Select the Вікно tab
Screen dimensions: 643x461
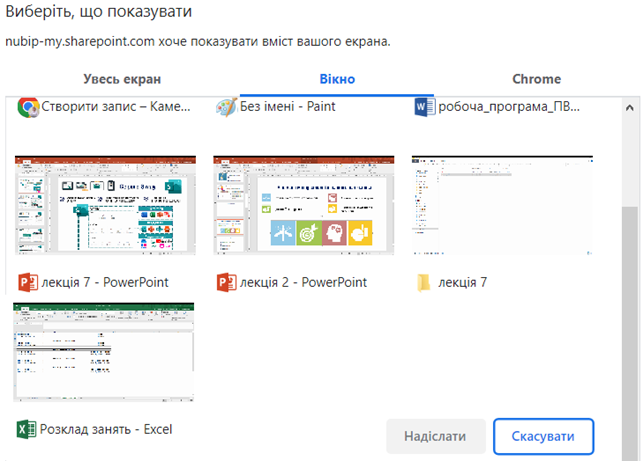coord(337,79)
